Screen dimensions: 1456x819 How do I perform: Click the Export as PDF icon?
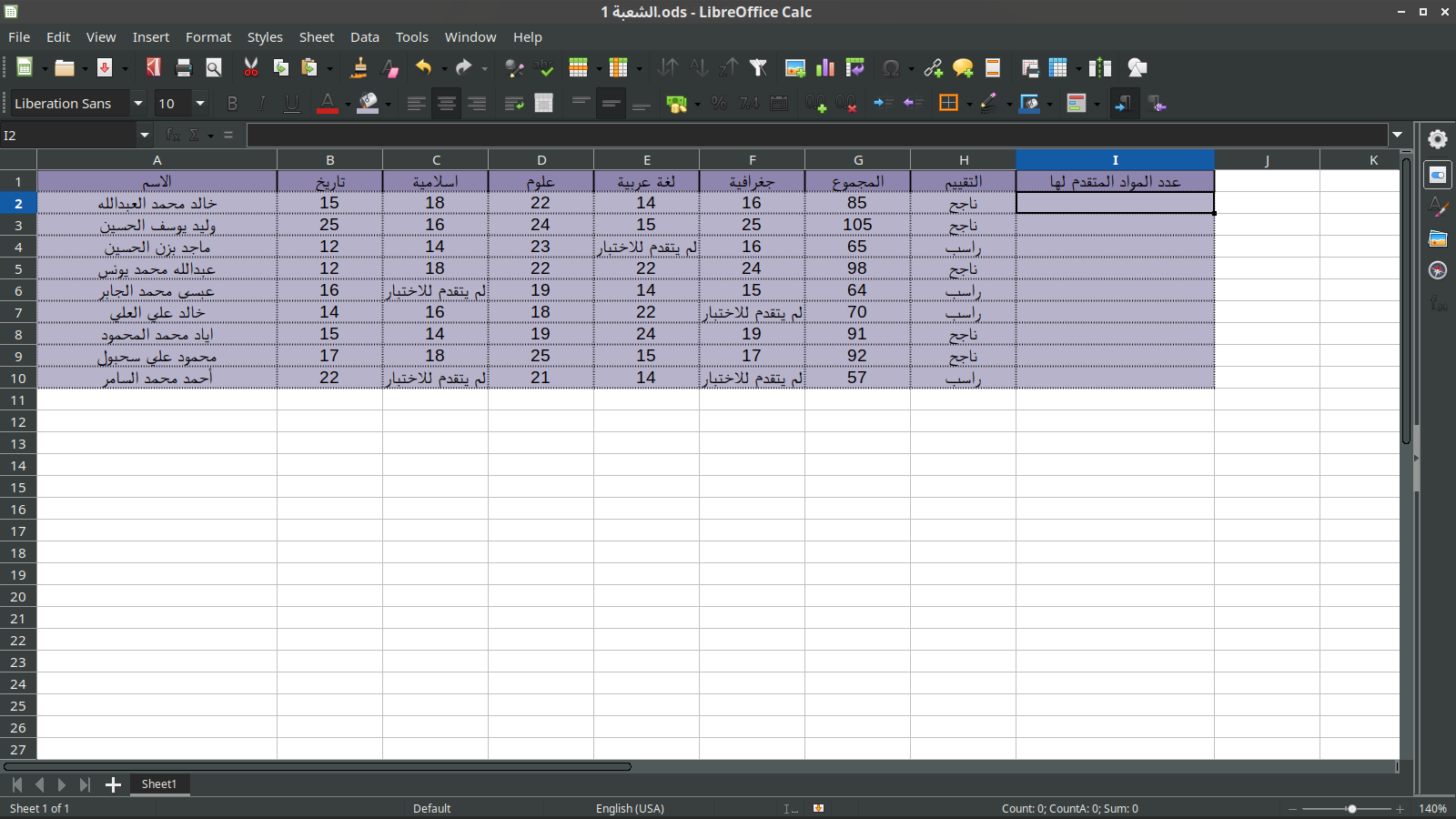pyautogui.click(x=153, y=68)
